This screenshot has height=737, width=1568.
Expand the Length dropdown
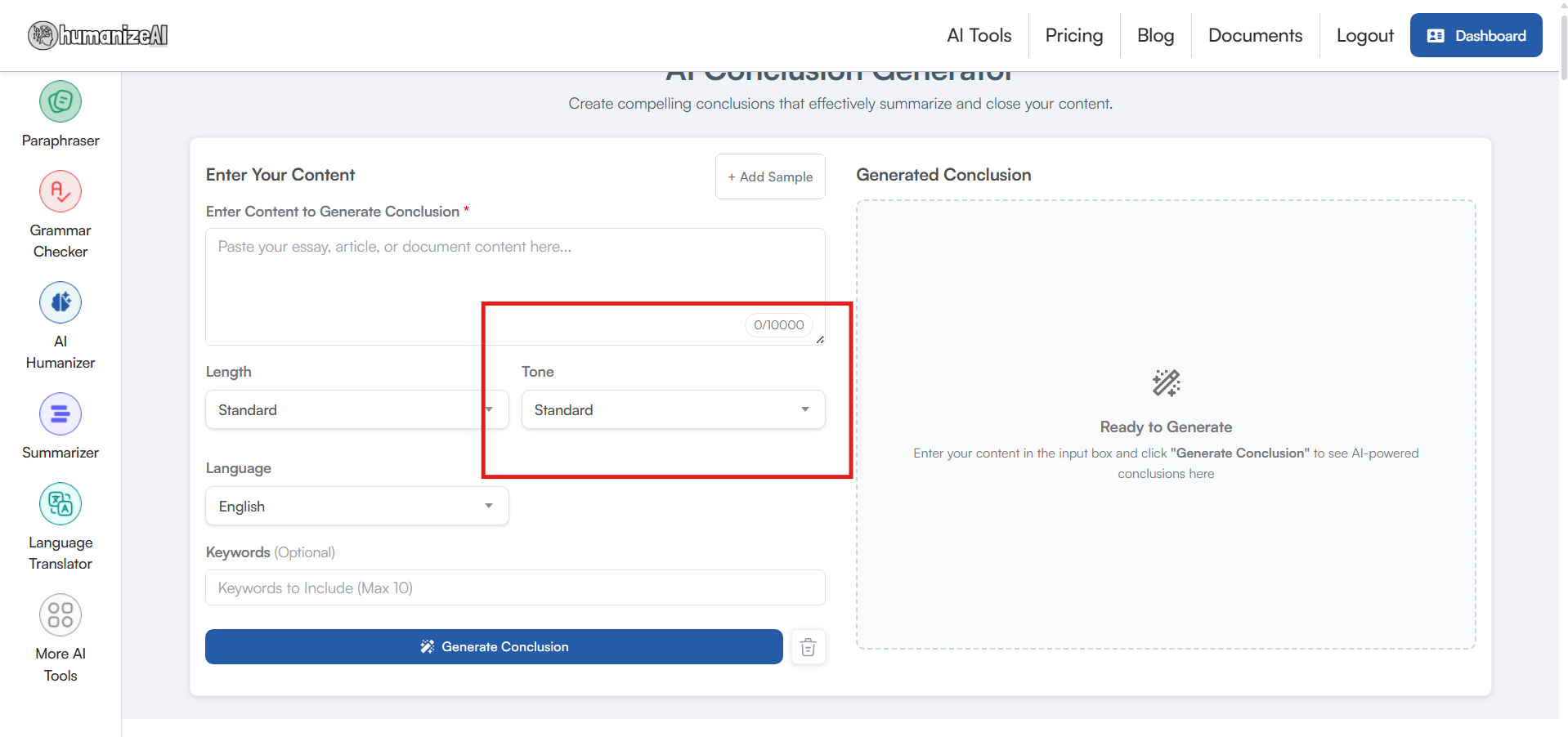(x=356, y=410)
